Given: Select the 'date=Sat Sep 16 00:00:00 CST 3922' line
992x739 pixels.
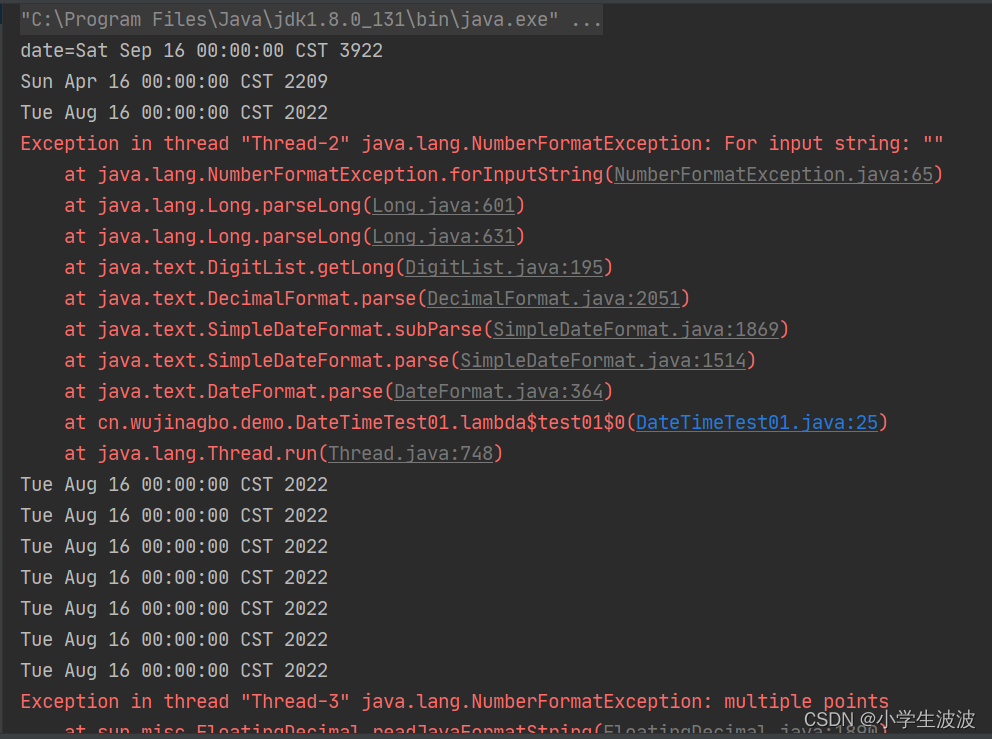Looking at the screenshot, I should click(x=201, y=51).
